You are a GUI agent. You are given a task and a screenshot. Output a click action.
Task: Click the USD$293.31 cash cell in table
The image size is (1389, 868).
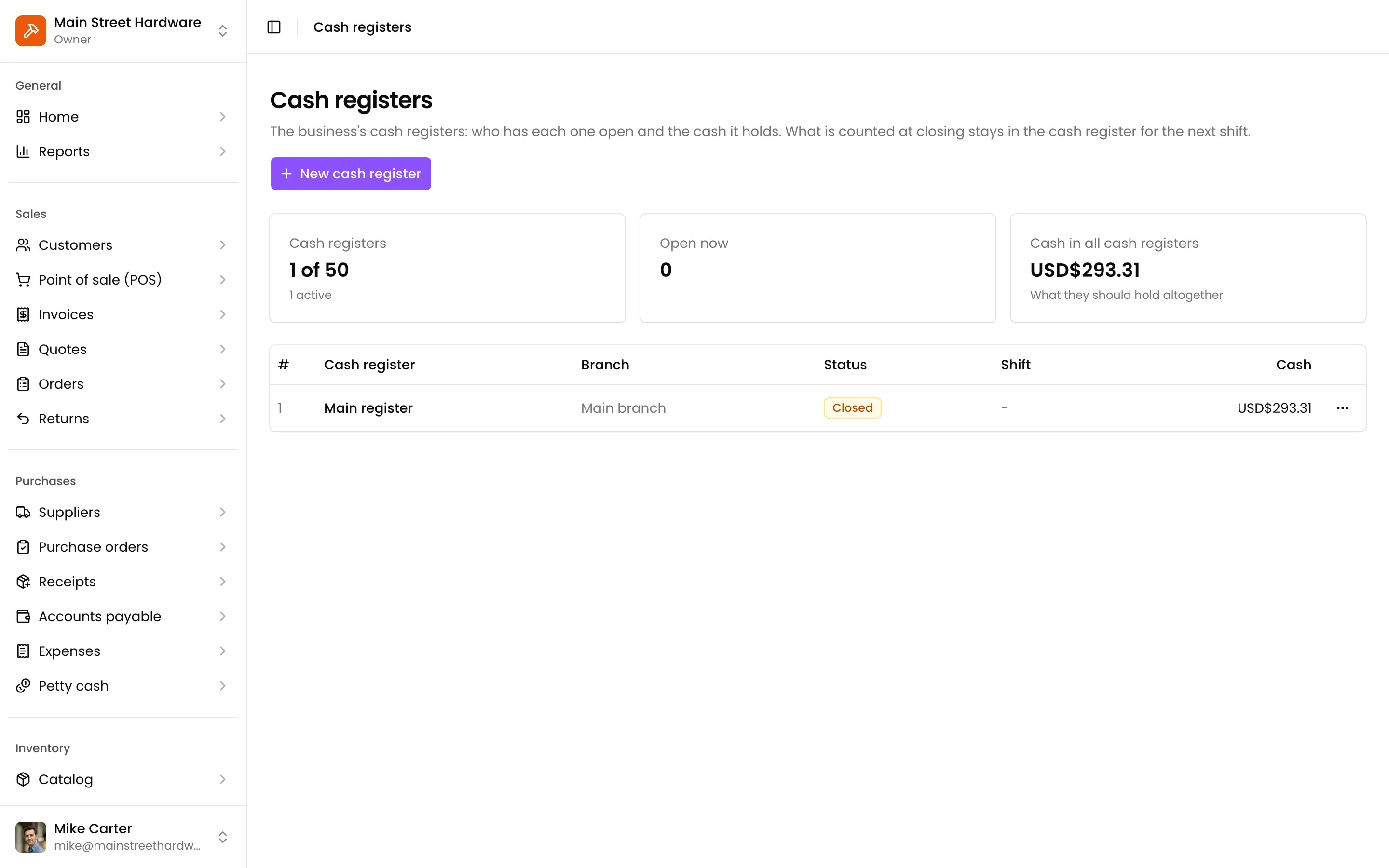1274,408
